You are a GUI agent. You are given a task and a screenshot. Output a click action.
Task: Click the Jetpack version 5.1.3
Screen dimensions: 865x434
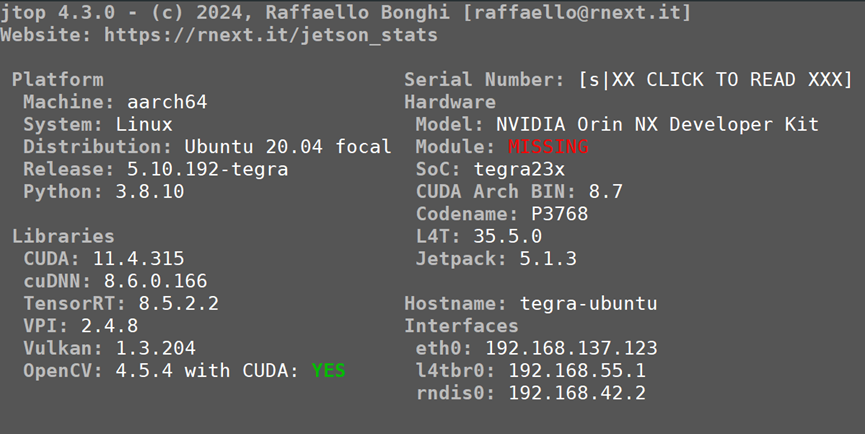[x=548, y=259]
